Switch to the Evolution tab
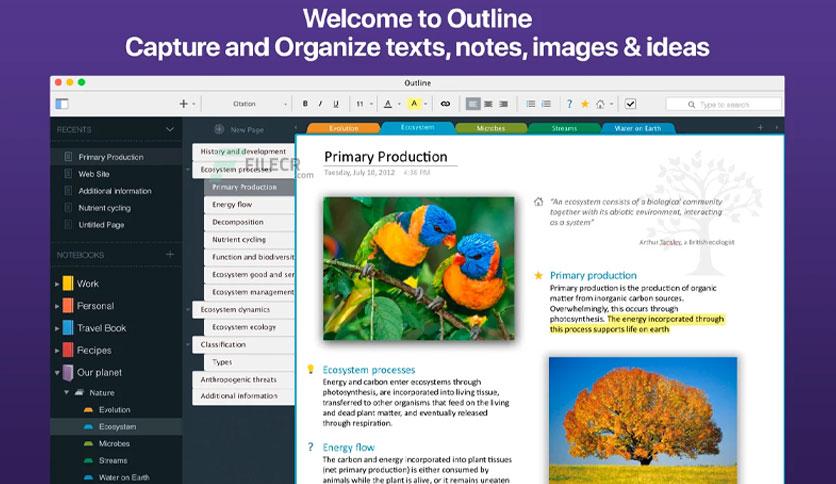 (344, 128)
